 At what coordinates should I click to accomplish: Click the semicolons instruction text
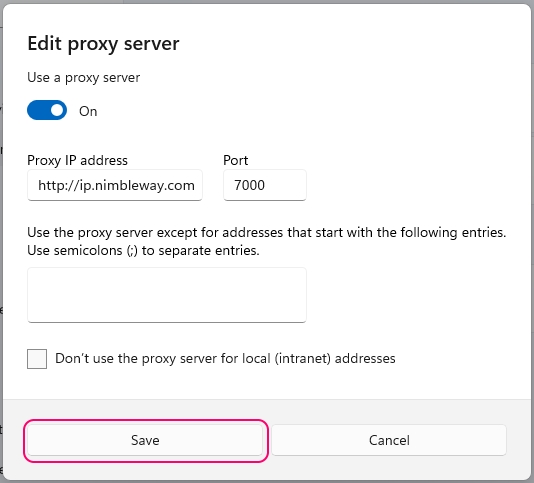[x=143, y=251]
